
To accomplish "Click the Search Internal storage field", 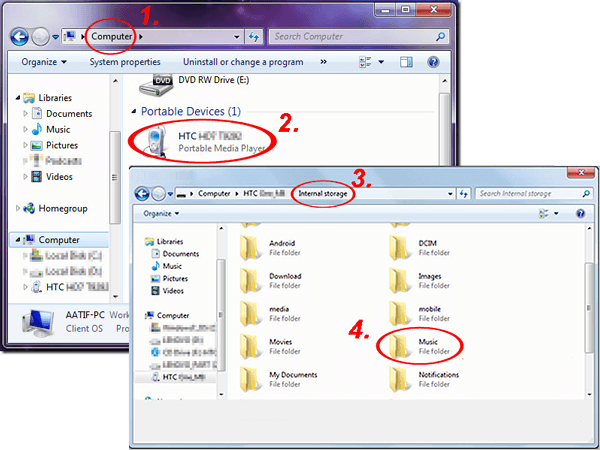I will (528, 194).
